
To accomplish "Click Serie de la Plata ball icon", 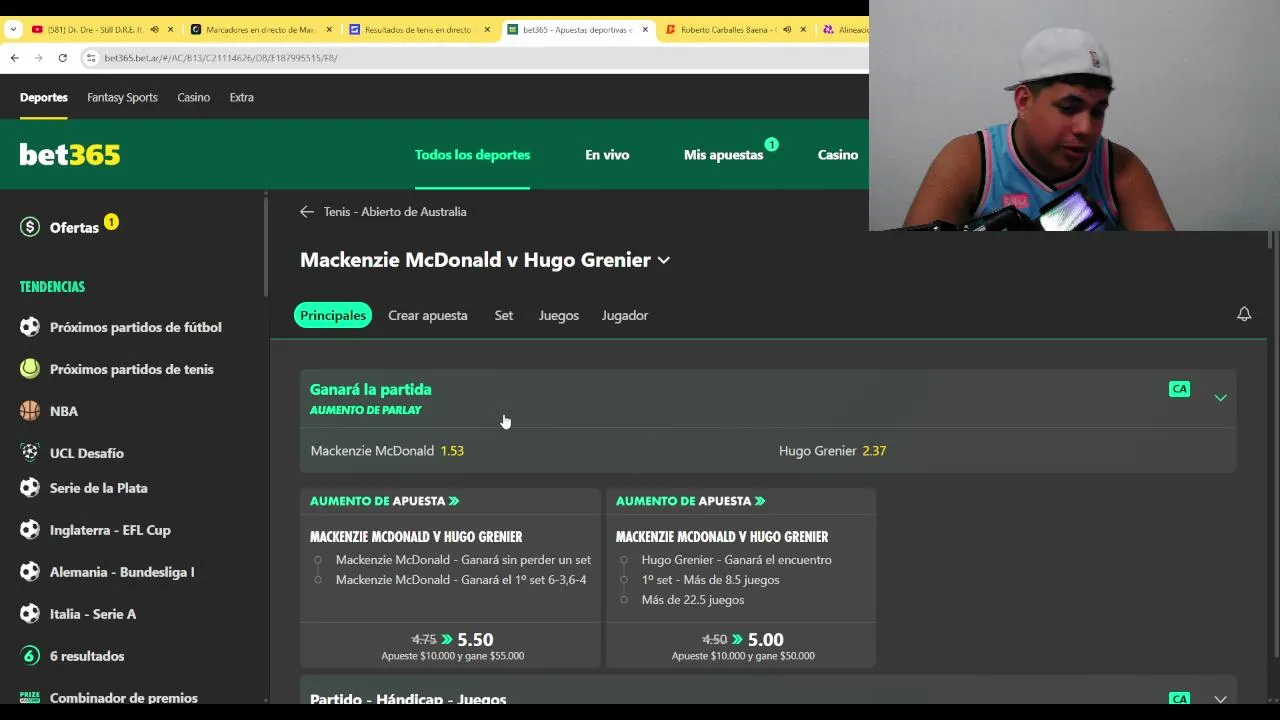I will click(30, 488).
